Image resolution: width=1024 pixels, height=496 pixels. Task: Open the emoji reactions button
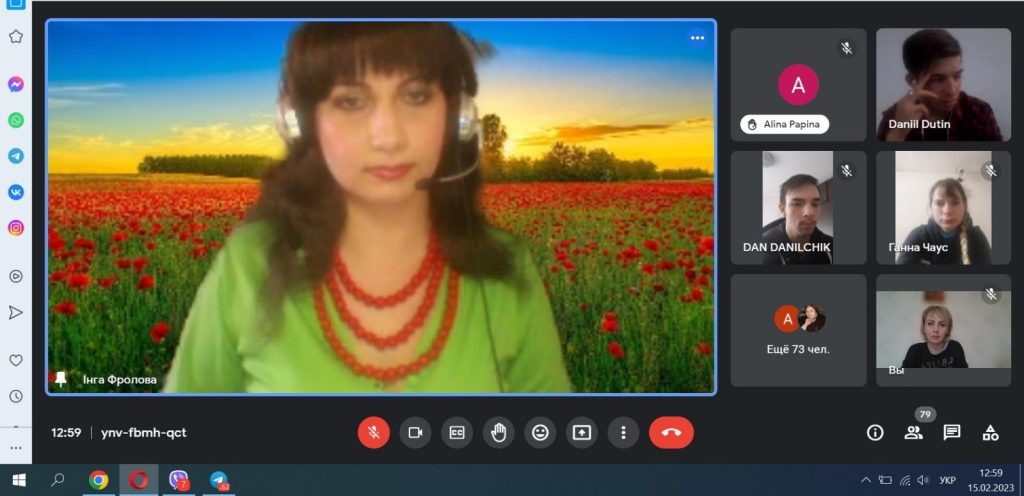[x=540, y=432]
